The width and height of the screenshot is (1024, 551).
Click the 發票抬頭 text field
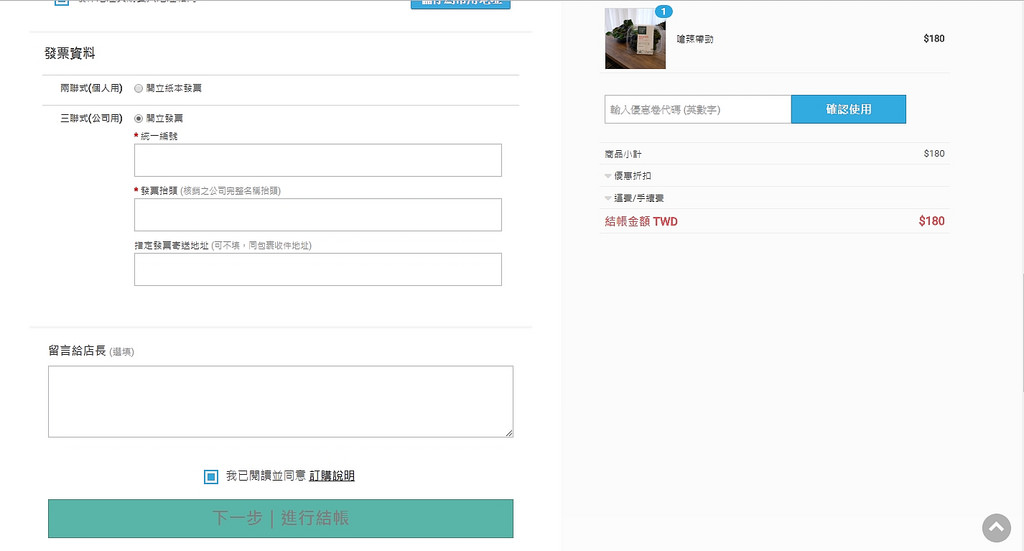pyautogui.click(x=317, y=214)
